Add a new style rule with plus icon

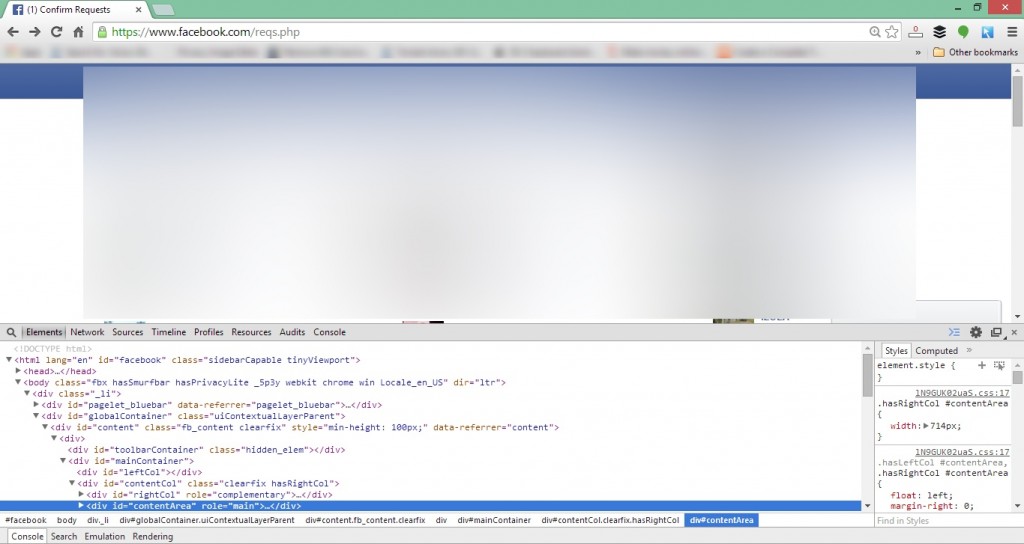(x=982, y=366)
